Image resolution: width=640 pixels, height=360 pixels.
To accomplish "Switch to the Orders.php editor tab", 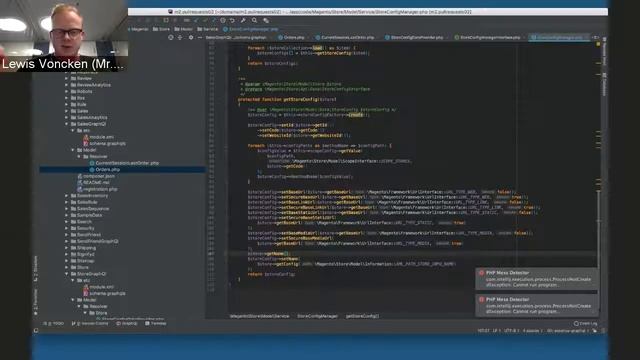I will point(291,37).
